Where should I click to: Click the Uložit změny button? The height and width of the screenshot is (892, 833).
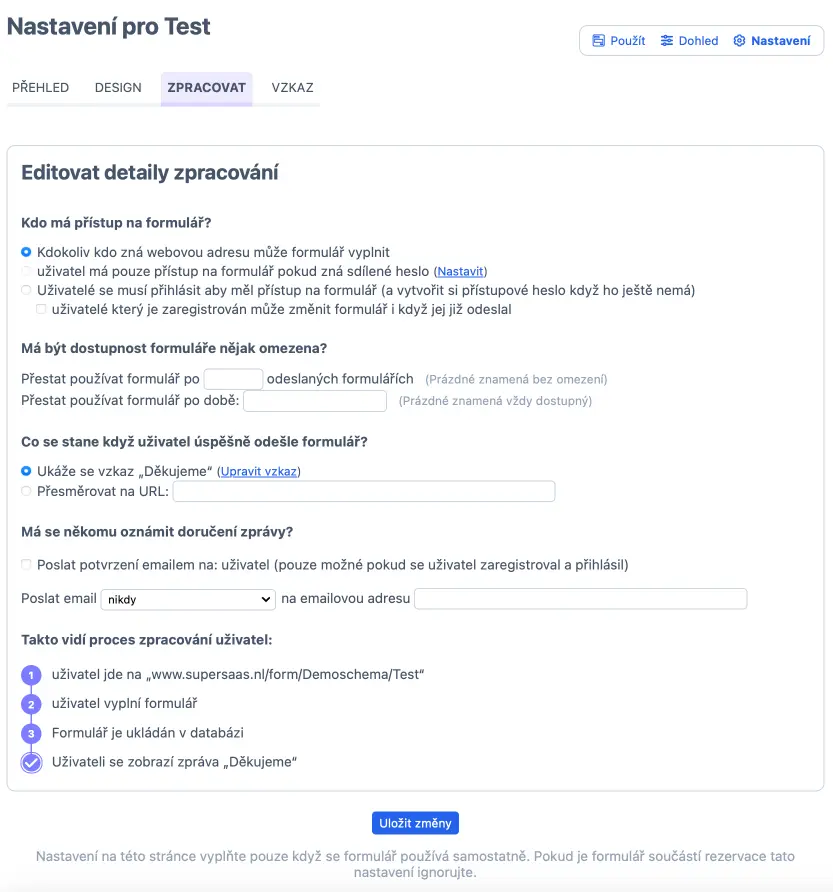(415, 823)
